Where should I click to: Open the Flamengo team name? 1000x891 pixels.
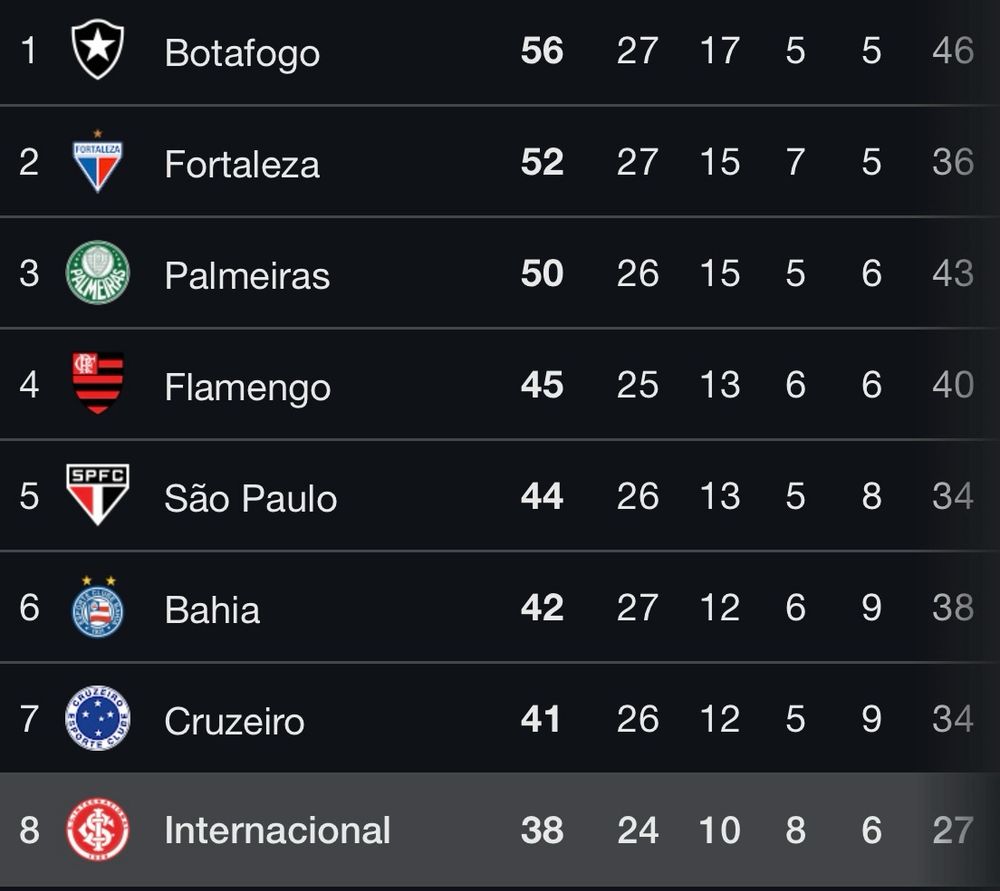(x=247, y=388)
